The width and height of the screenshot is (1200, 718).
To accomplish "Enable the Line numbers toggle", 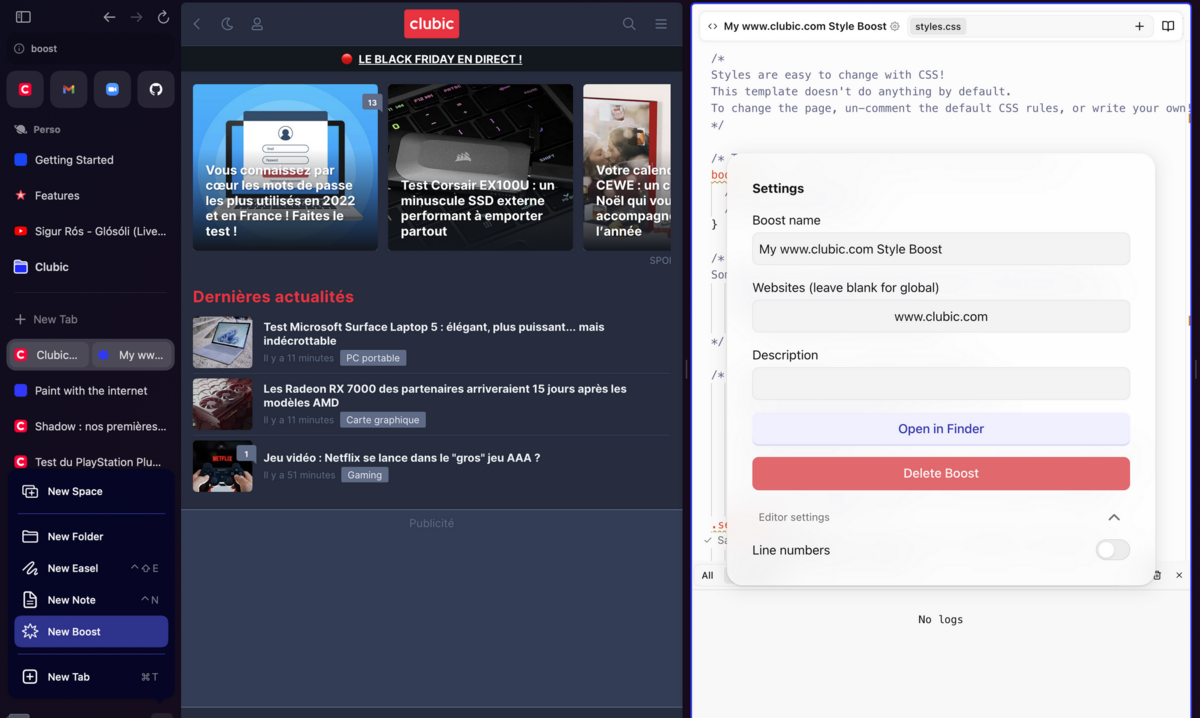I will click(1112, 550).
